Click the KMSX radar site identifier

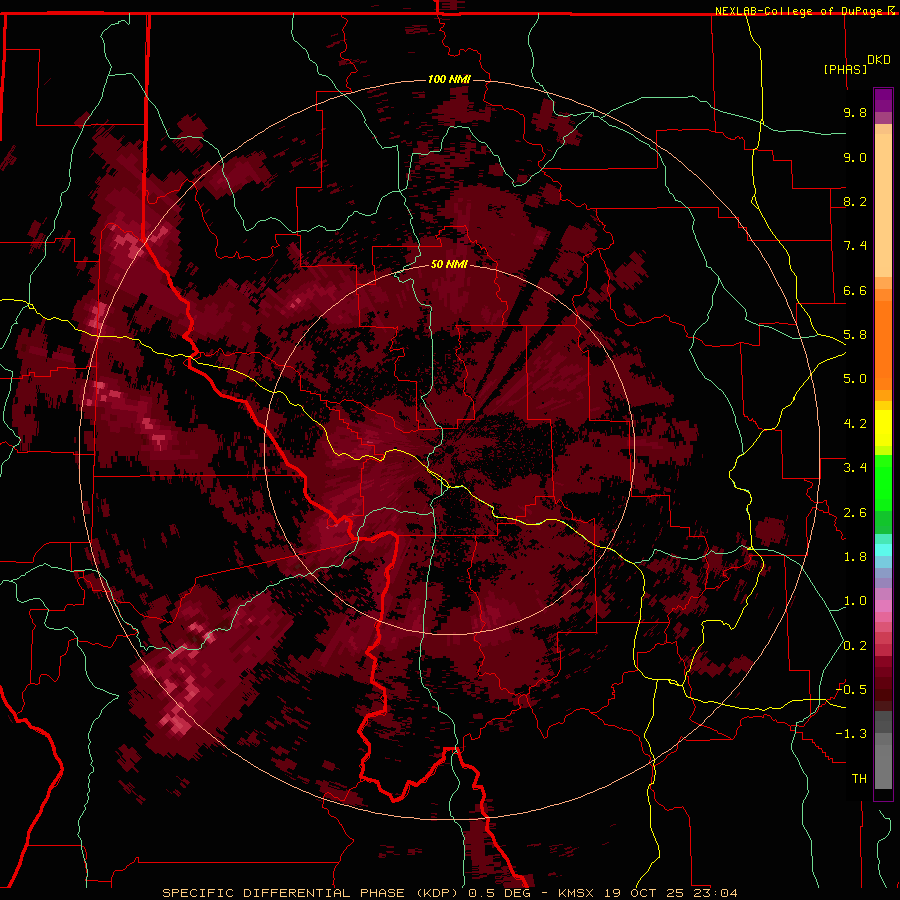(x=576, y=893)
